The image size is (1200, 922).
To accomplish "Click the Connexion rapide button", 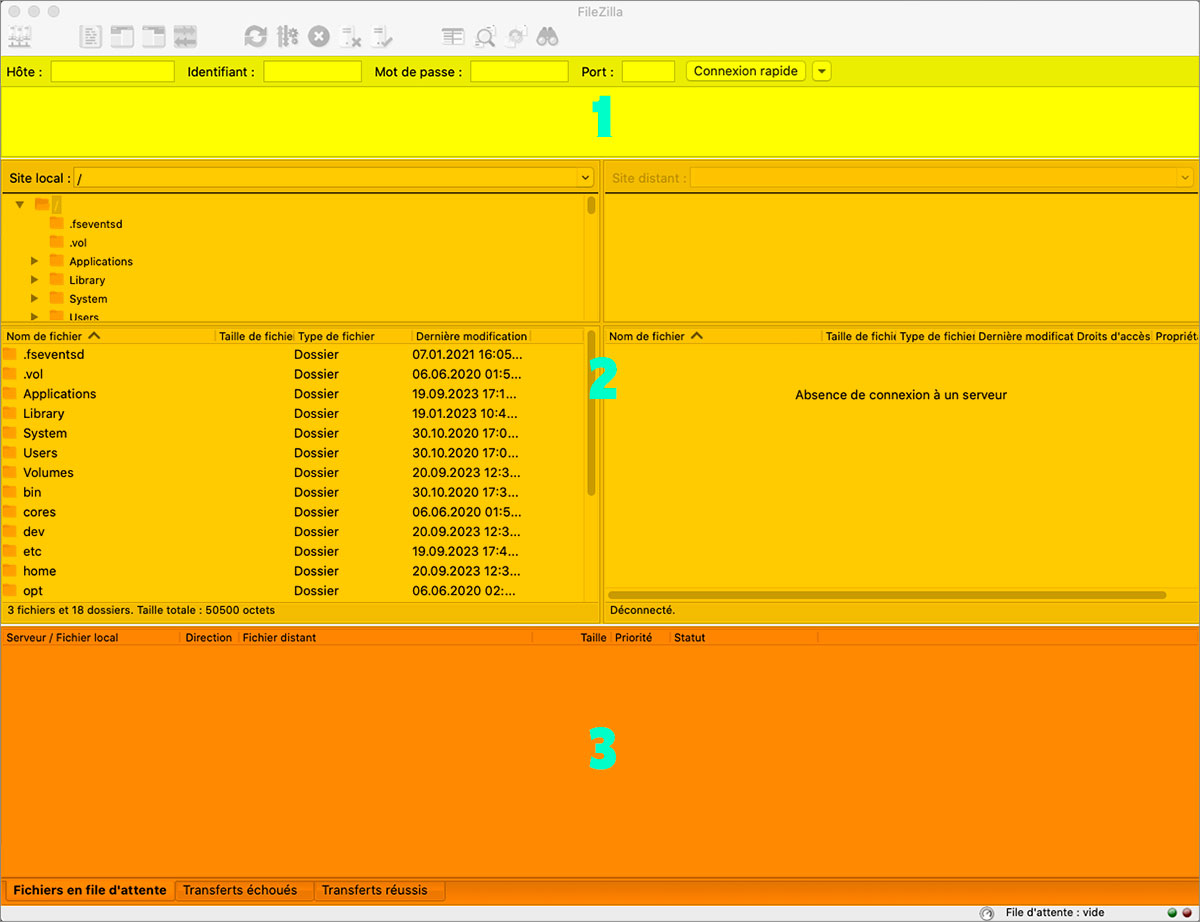I will tap(745, 72).
